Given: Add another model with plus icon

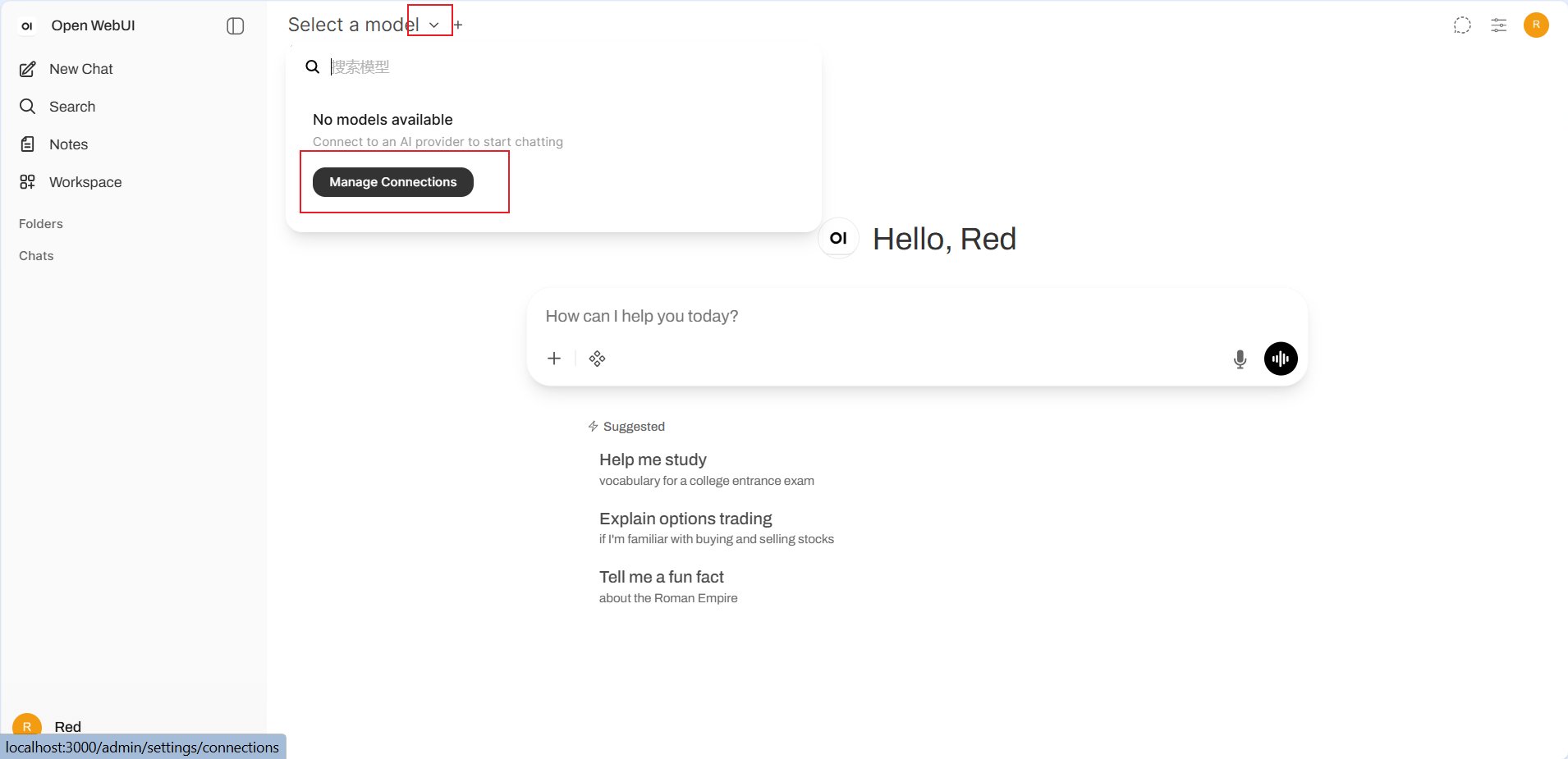Looking at the screenshot, I should (x=458, y=25).
